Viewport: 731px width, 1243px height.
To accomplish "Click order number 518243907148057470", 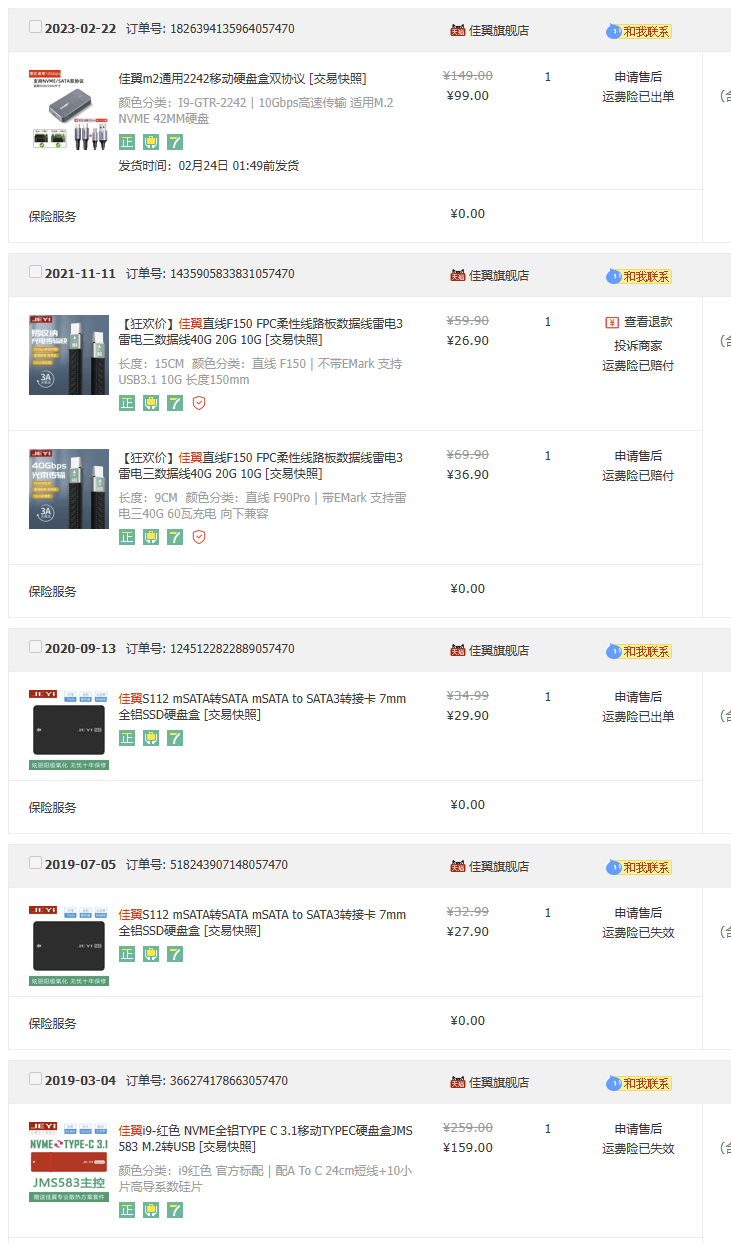I will coord(227,865).
